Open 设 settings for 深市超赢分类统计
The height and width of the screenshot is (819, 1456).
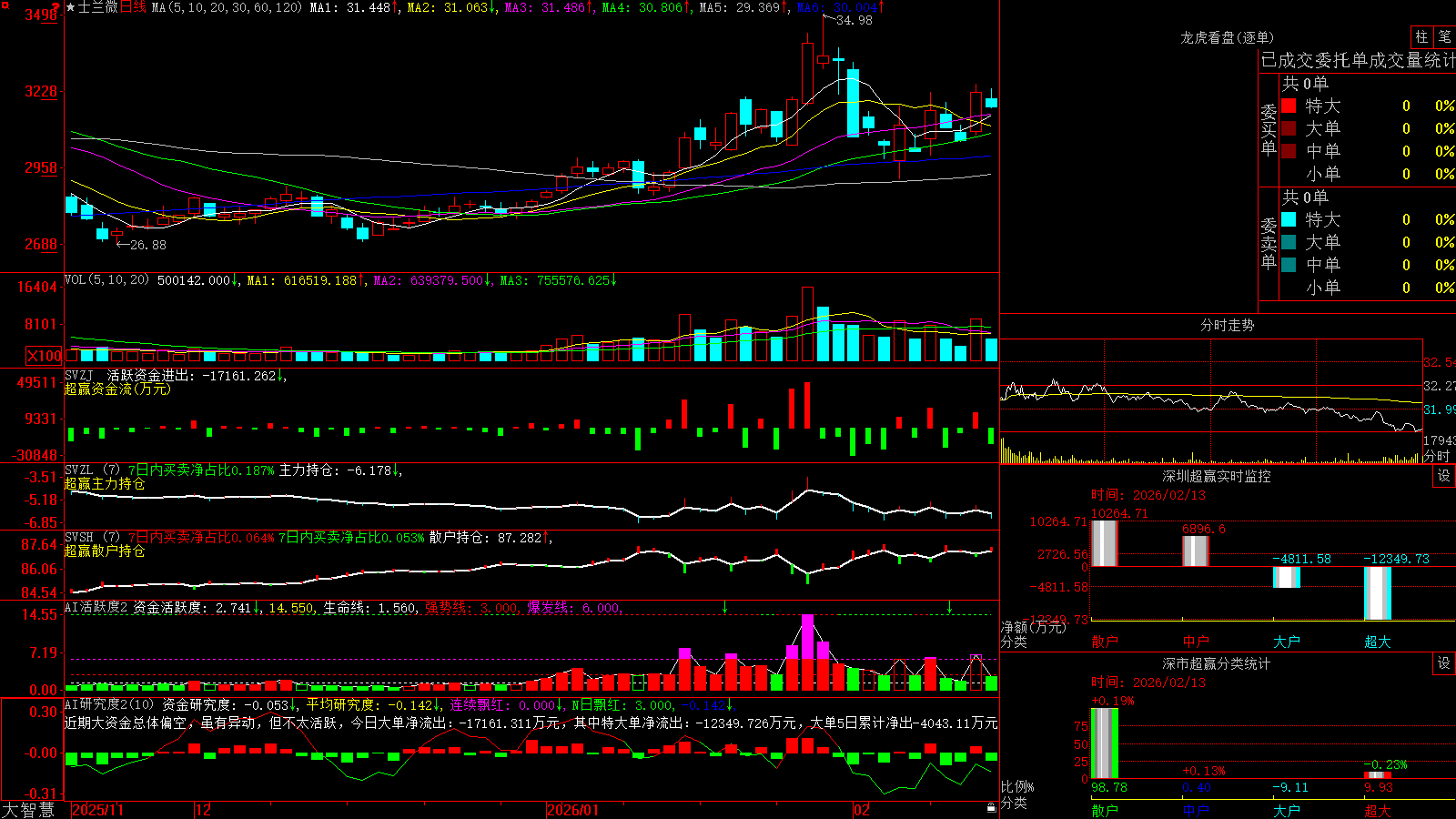point(1444,663)
